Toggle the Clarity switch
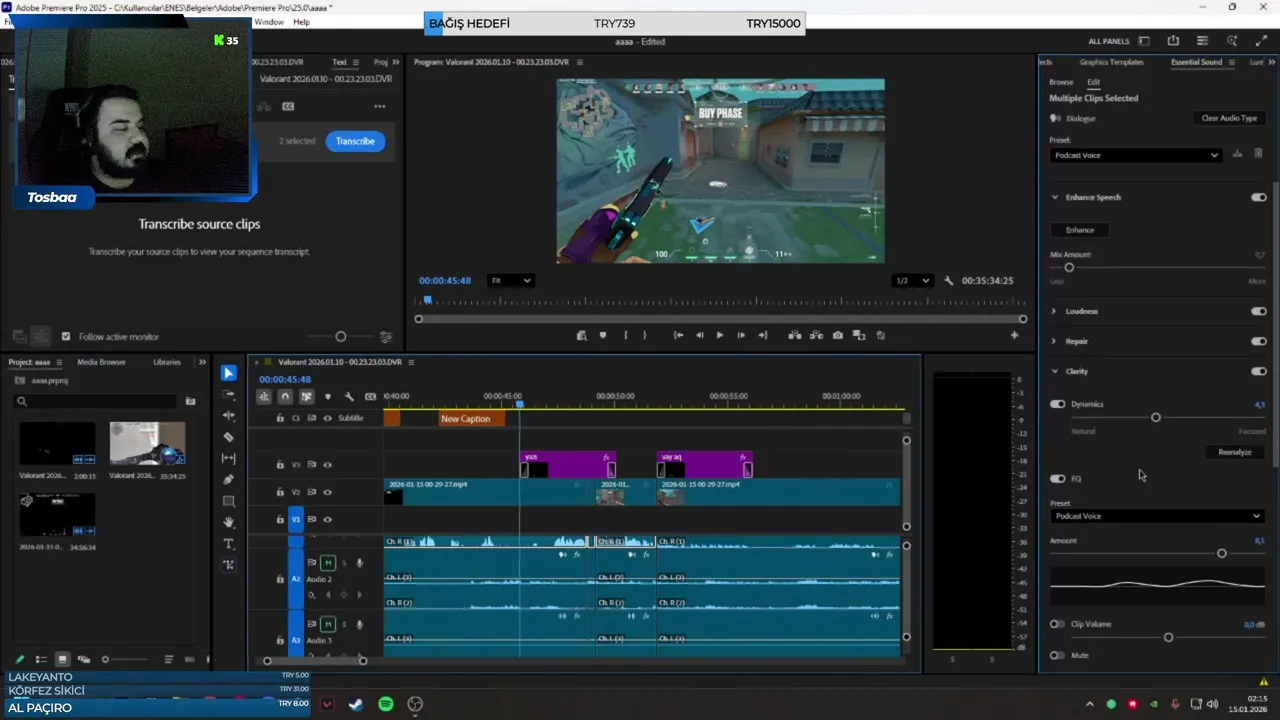1280x720 pixels. click(x=1259, y=371)
